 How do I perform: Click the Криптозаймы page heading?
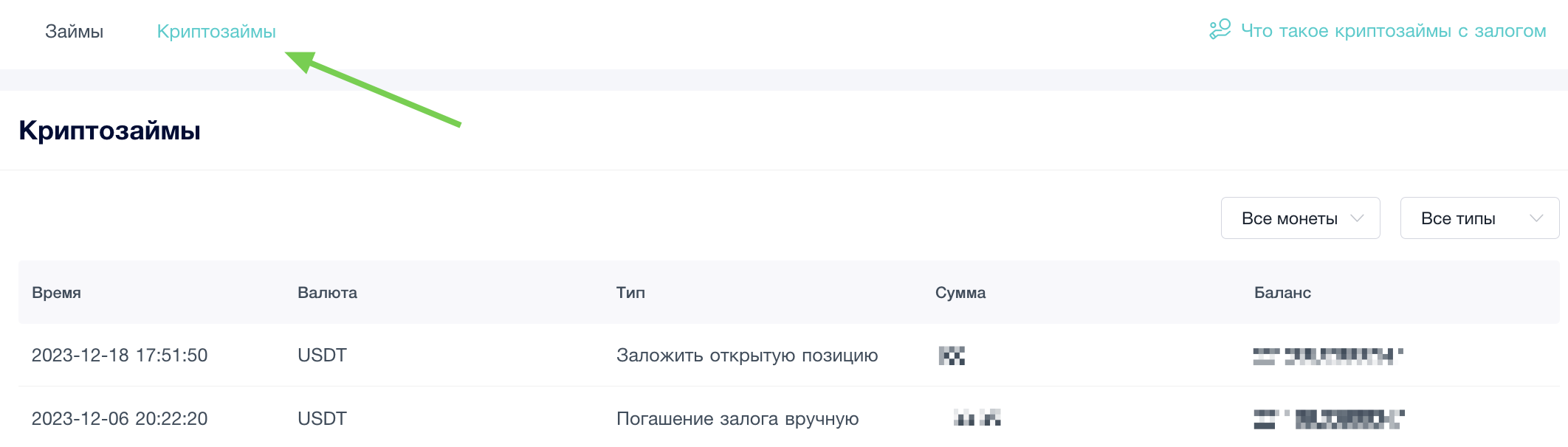109,131
